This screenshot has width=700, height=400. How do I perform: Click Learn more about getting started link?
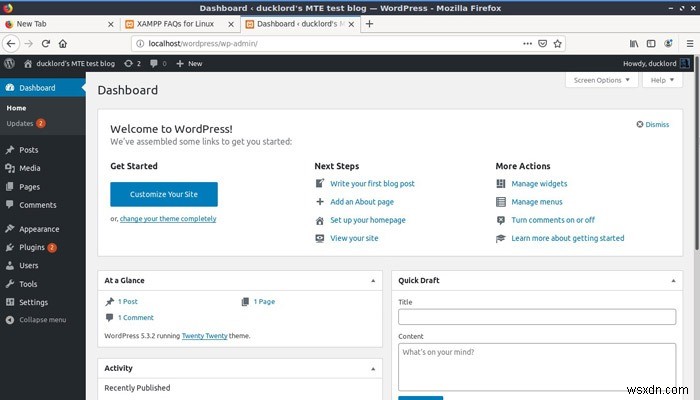tap(568, 238)
